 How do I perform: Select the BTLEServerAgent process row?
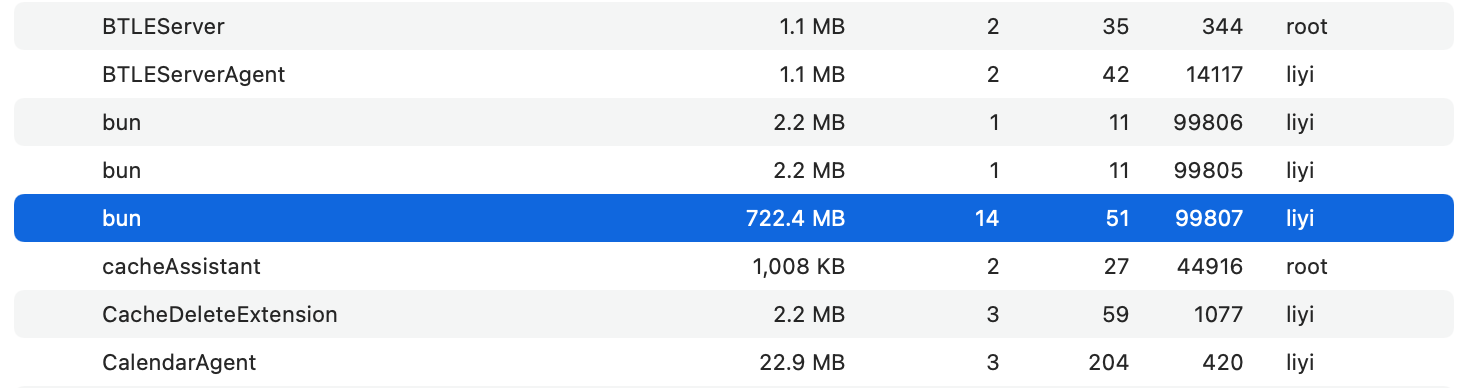(734, 74)
